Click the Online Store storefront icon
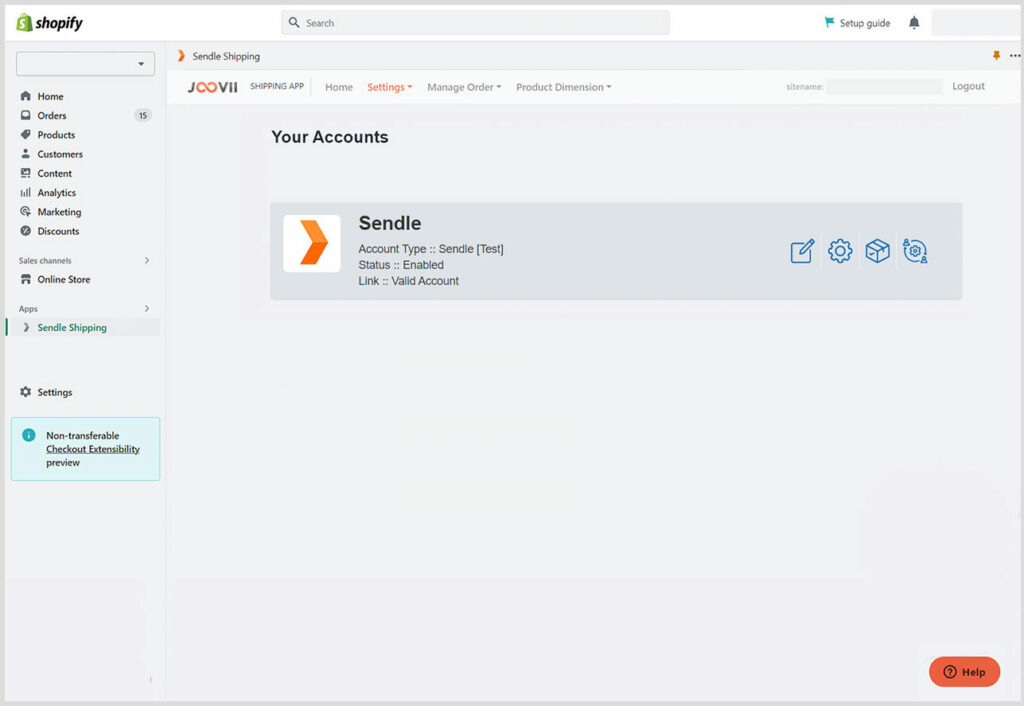The height and width of the screenshot is (706, 1024). [25, 279]
